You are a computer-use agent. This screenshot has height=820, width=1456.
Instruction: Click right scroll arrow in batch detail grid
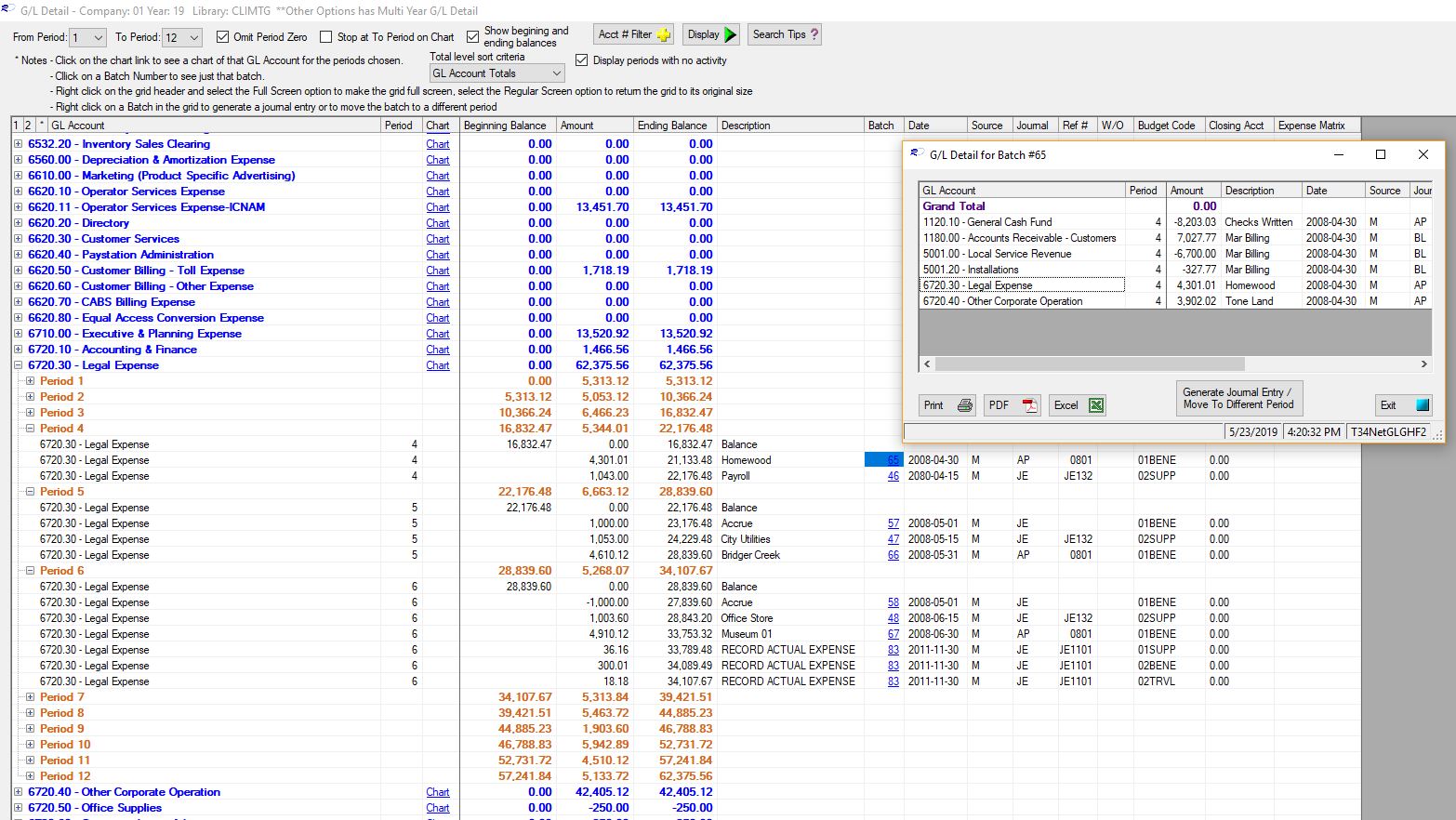click(x=1423, y=364)
